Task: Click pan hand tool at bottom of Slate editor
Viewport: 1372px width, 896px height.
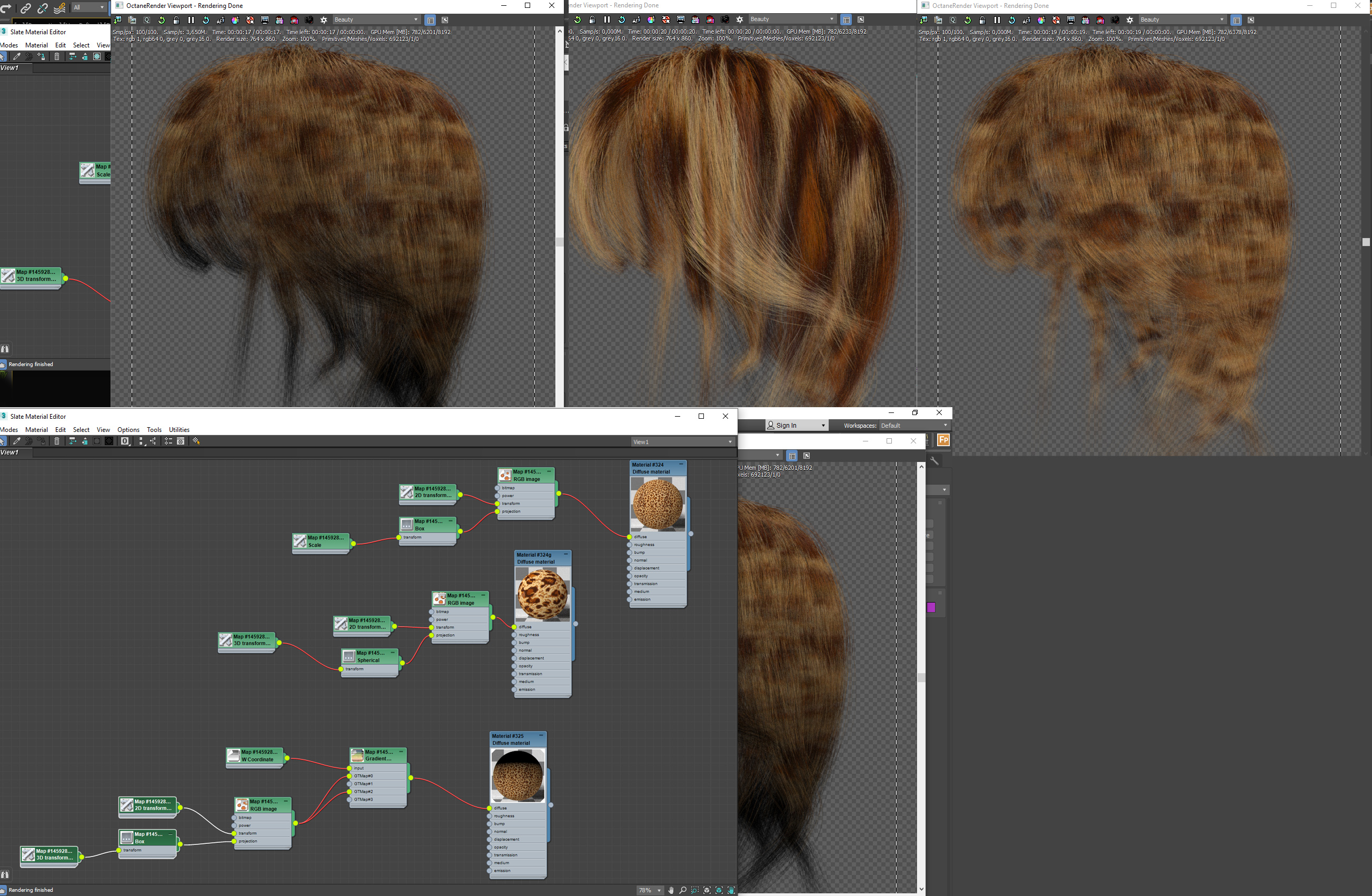Action: (670, 890)
